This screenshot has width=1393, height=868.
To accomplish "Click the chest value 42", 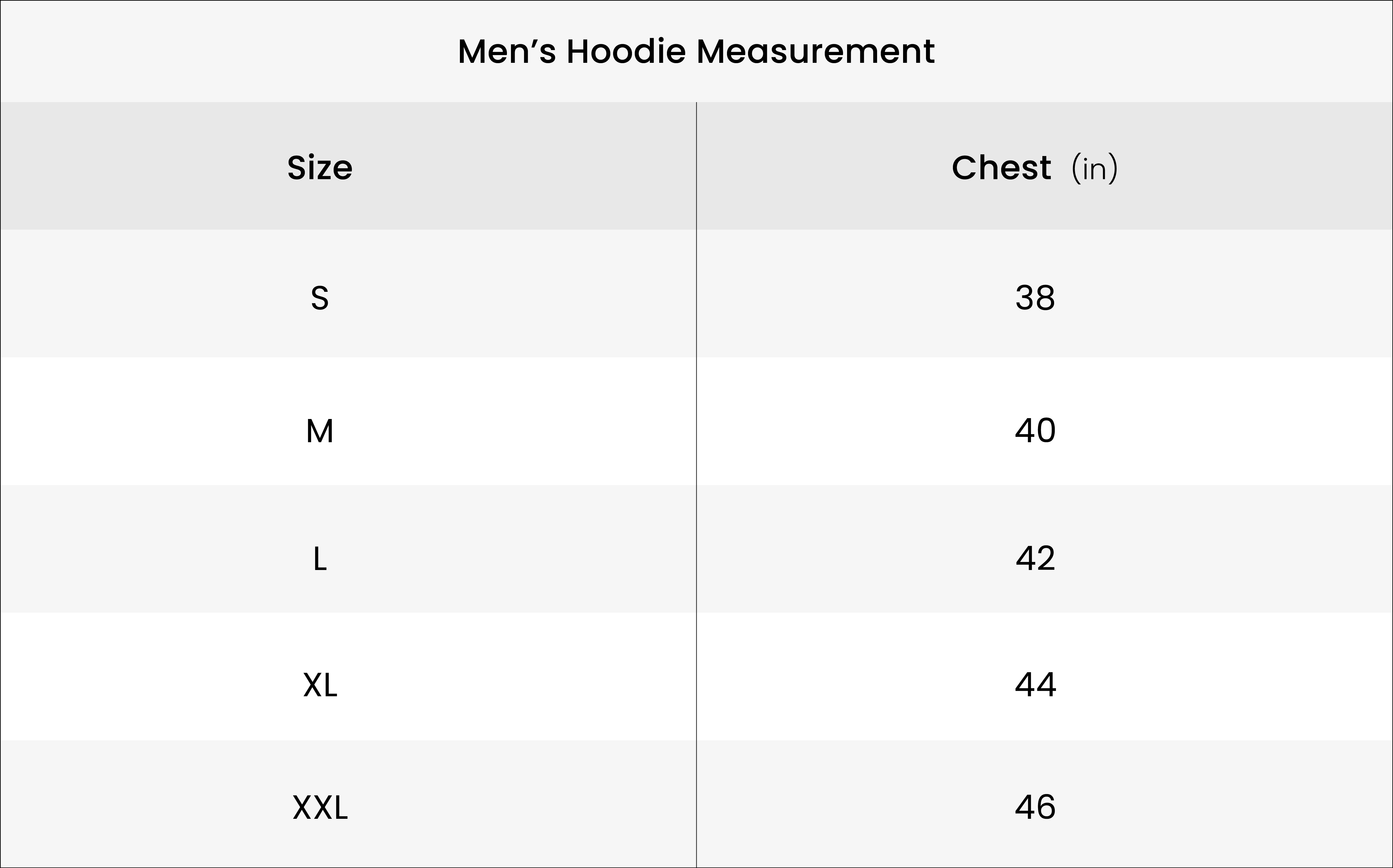I will coord(1035,559).
